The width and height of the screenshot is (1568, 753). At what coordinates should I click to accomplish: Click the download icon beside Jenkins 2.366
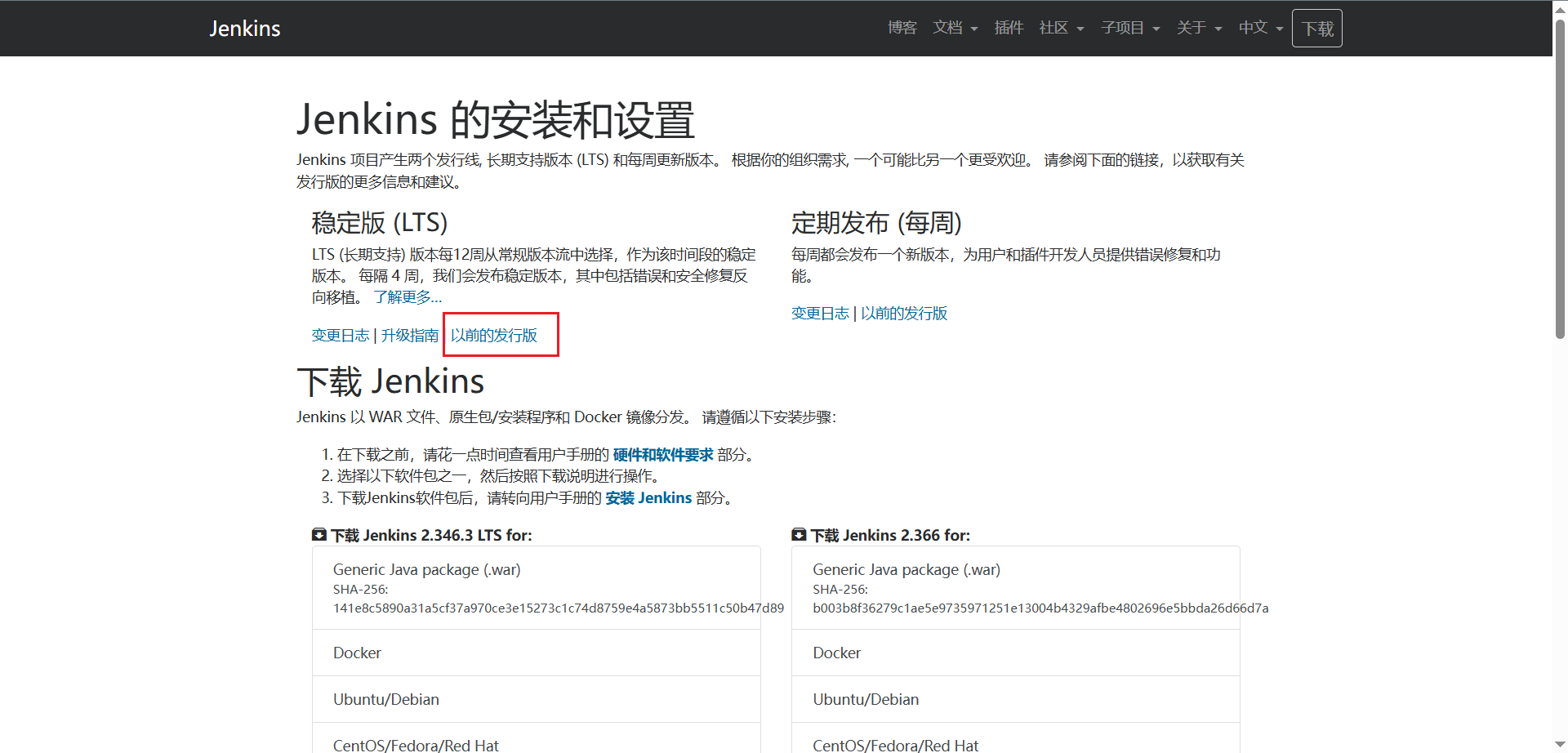click(x=799, y=535)
